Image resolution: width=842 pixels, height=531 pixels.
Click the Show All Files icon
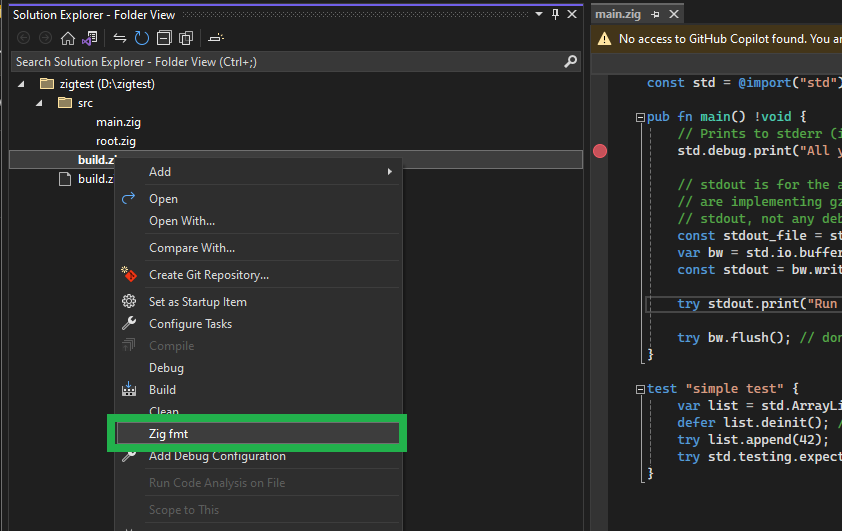click(186, 38)
